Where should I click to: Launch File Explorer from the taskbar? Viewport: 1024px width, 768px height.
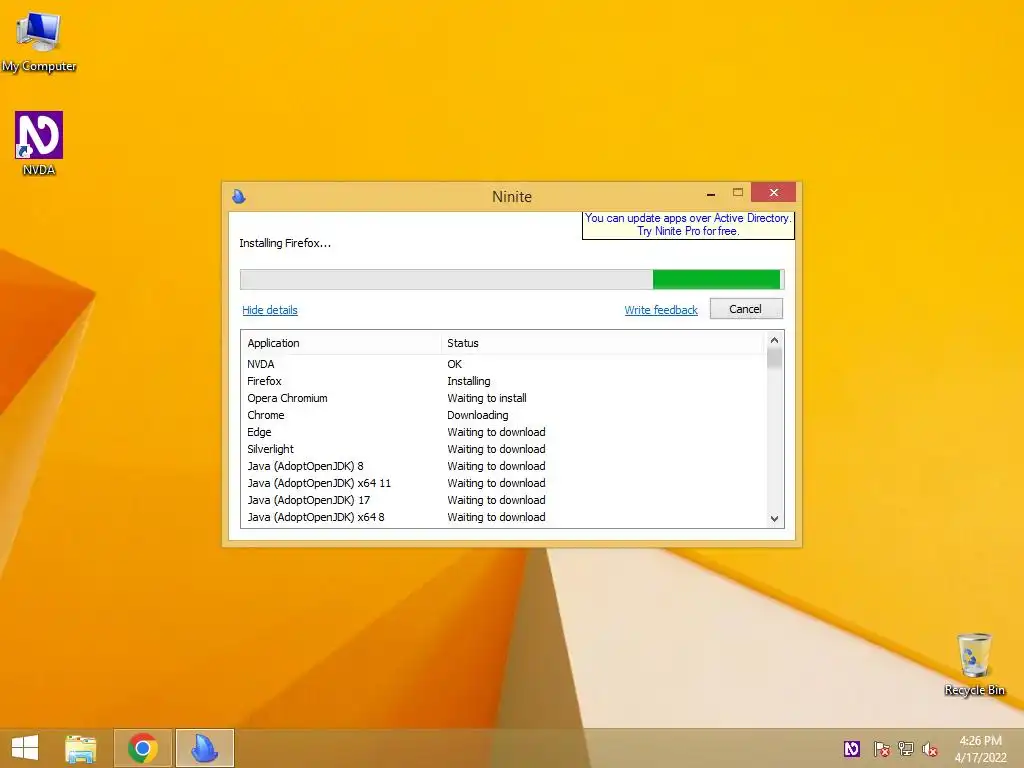(x=80, y=748)
